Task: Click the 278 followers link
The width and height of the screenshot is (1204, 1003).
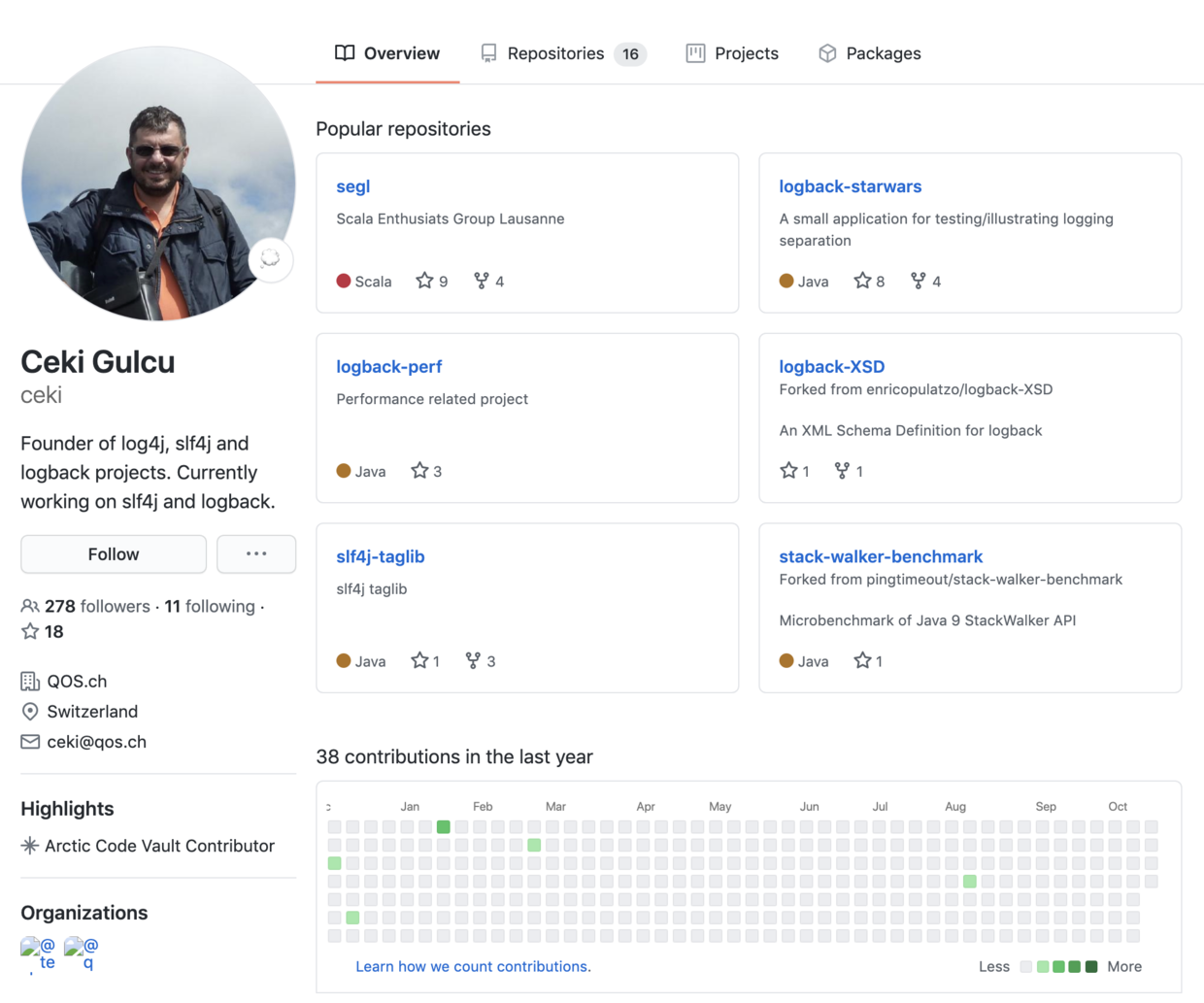Action: click(x=97, y=606)
